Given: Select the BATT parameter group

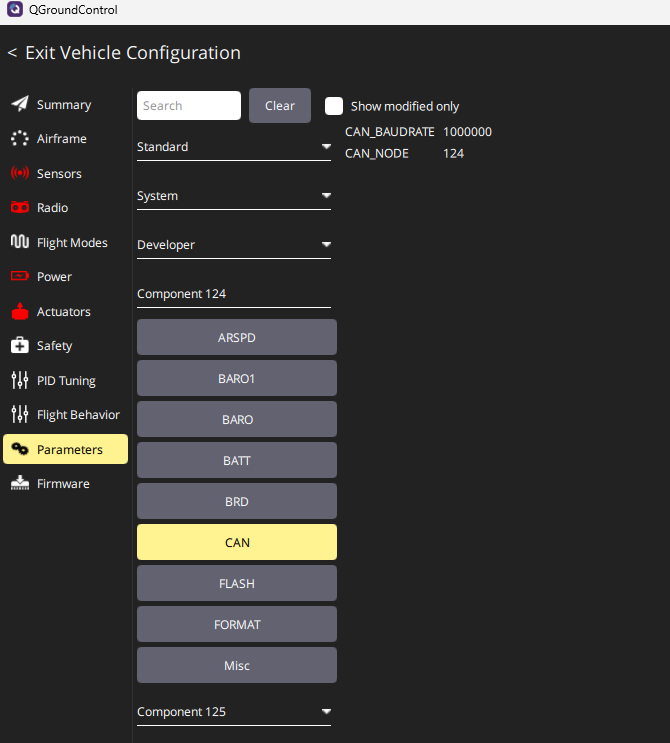Looking at the screenshot, I should [x=236, y=461].
